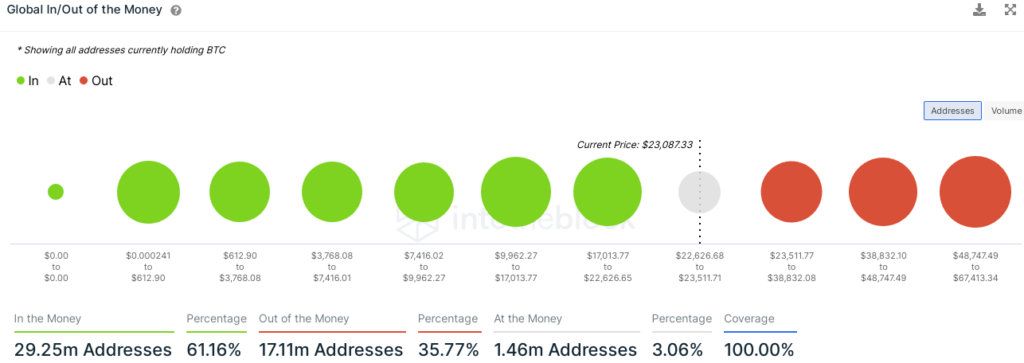Screen dimensions: 1024x363
Task: Toggle the Out legend item
Action: coord(96,81)
